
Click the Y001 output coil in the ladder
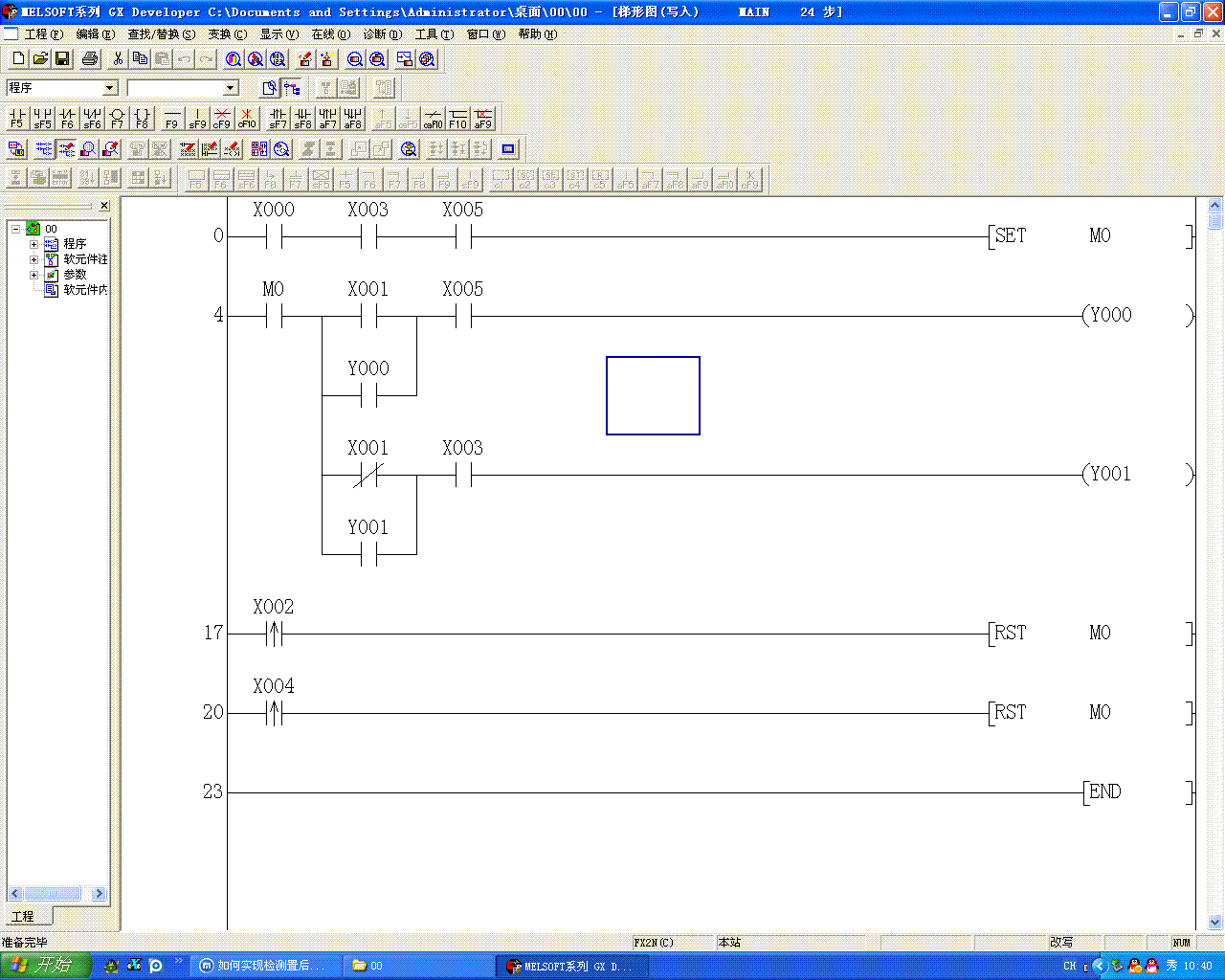[x=1110, y=475]
